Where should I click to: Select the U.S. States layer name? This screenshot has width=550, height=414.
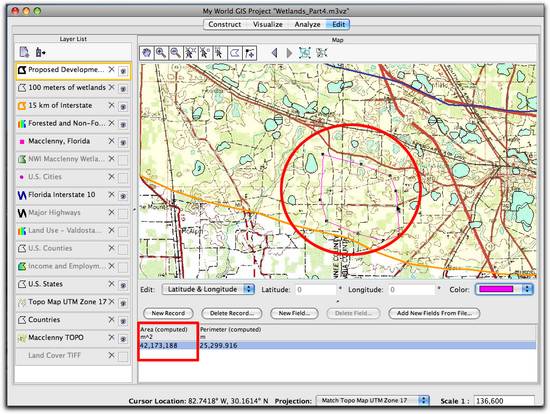coord(45,284)
